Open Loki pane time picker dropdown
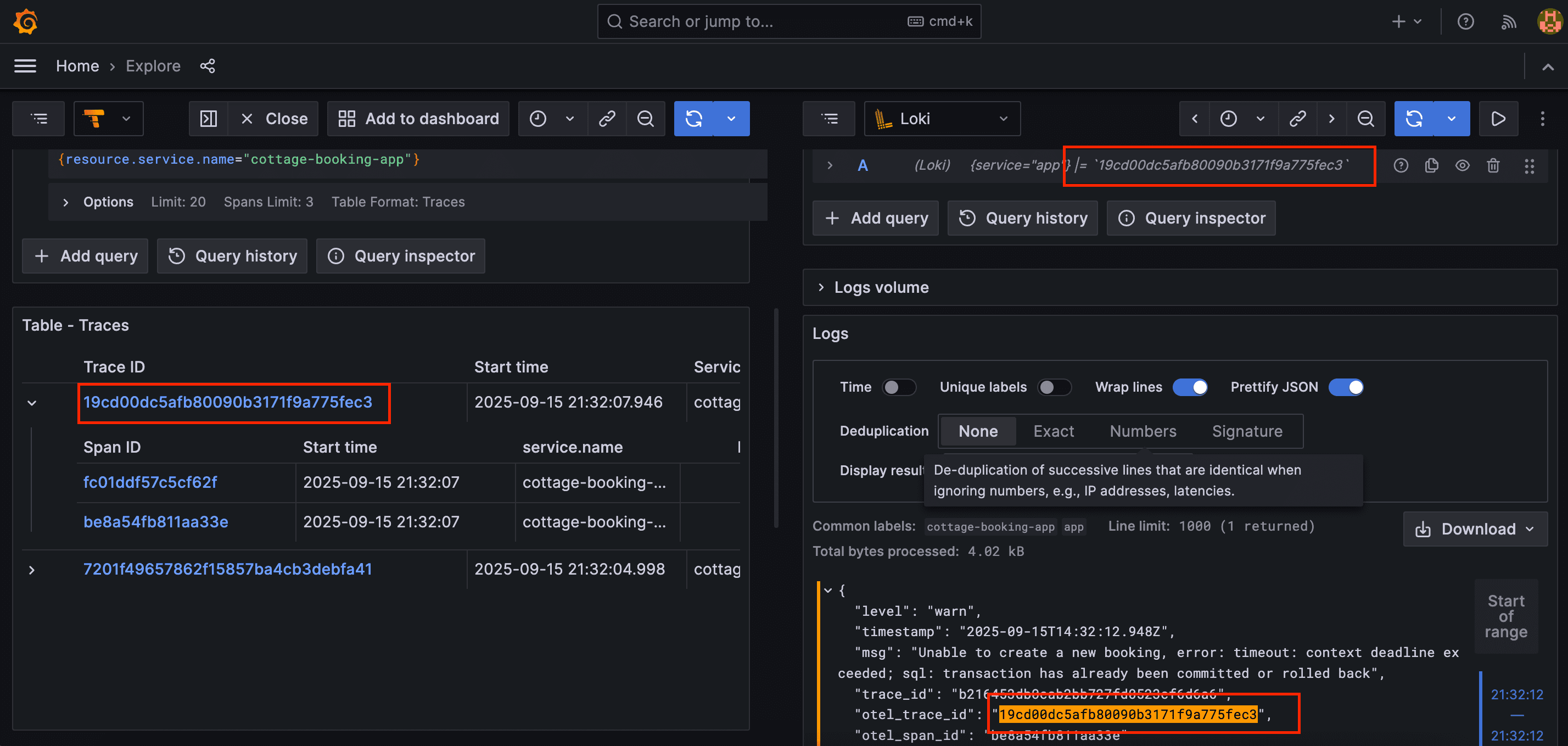 coord(1244,119)
